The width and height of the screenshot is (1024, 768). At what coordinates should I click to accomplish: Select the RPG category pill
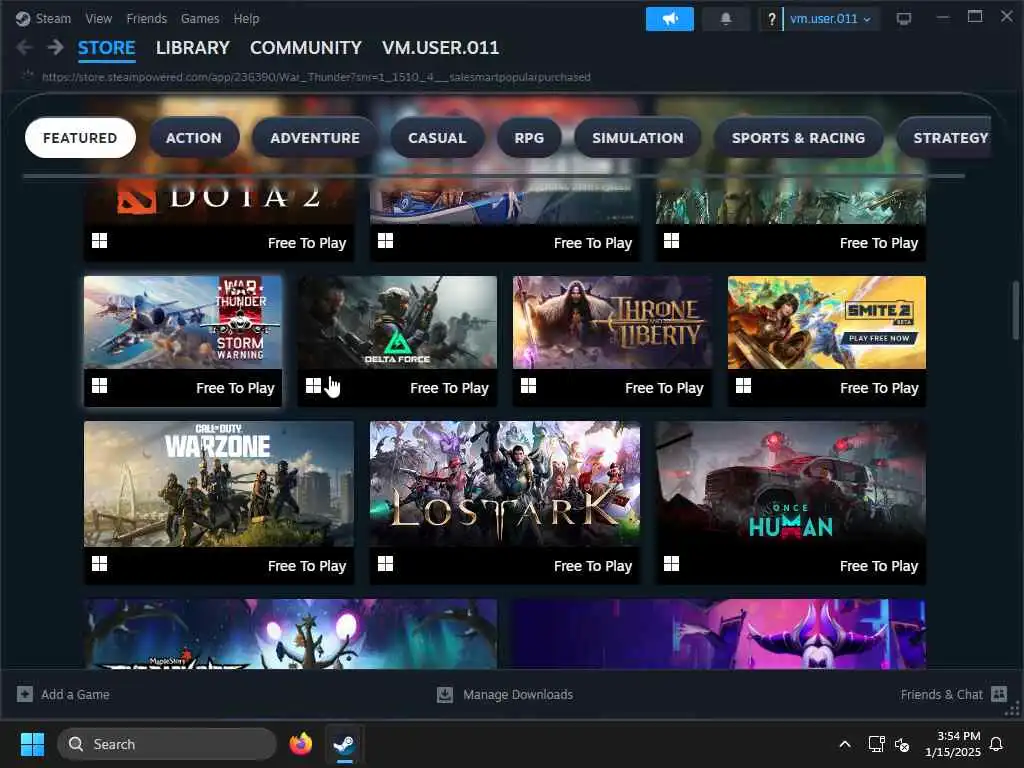529,138
